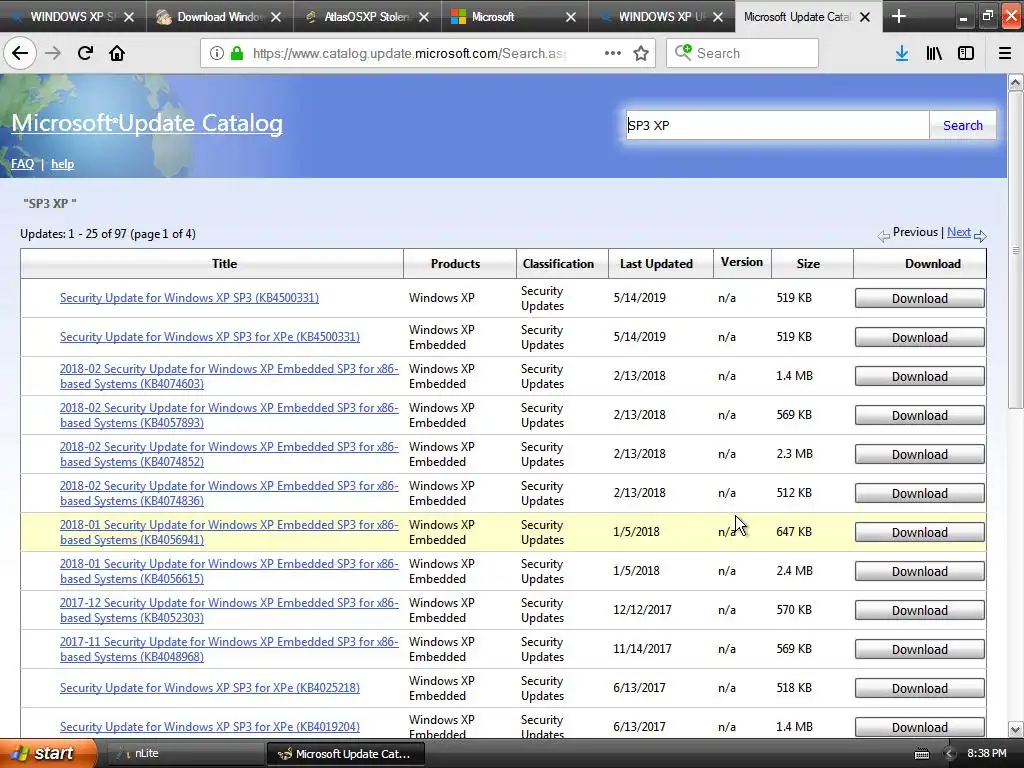Click Microsoft Update Catalog taskbar button
Viewport: 1024px width, 768px height.
(345, 754)
